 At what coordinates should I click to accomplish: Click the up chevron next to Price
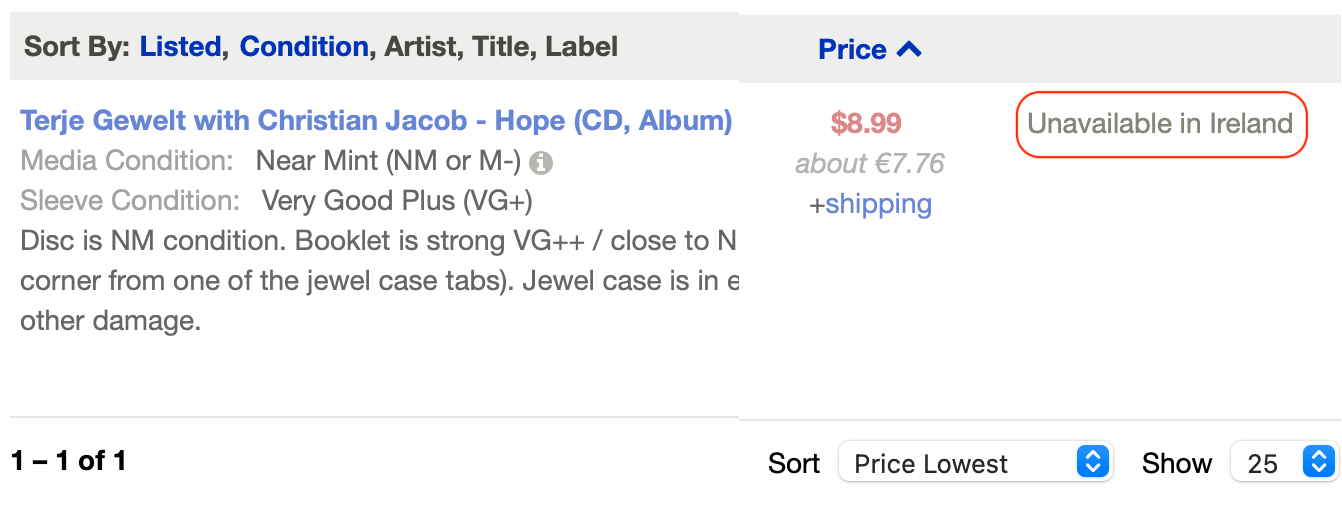click(909, 48)
